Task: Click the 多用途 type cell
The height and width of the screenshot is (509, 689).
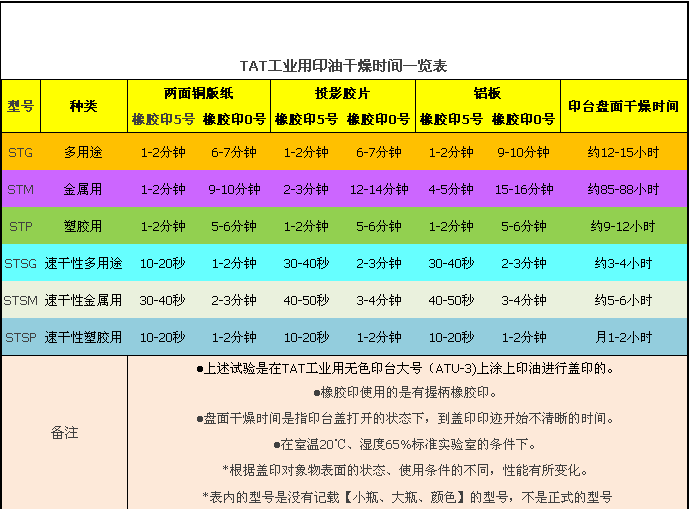Action: click(83, 153)
